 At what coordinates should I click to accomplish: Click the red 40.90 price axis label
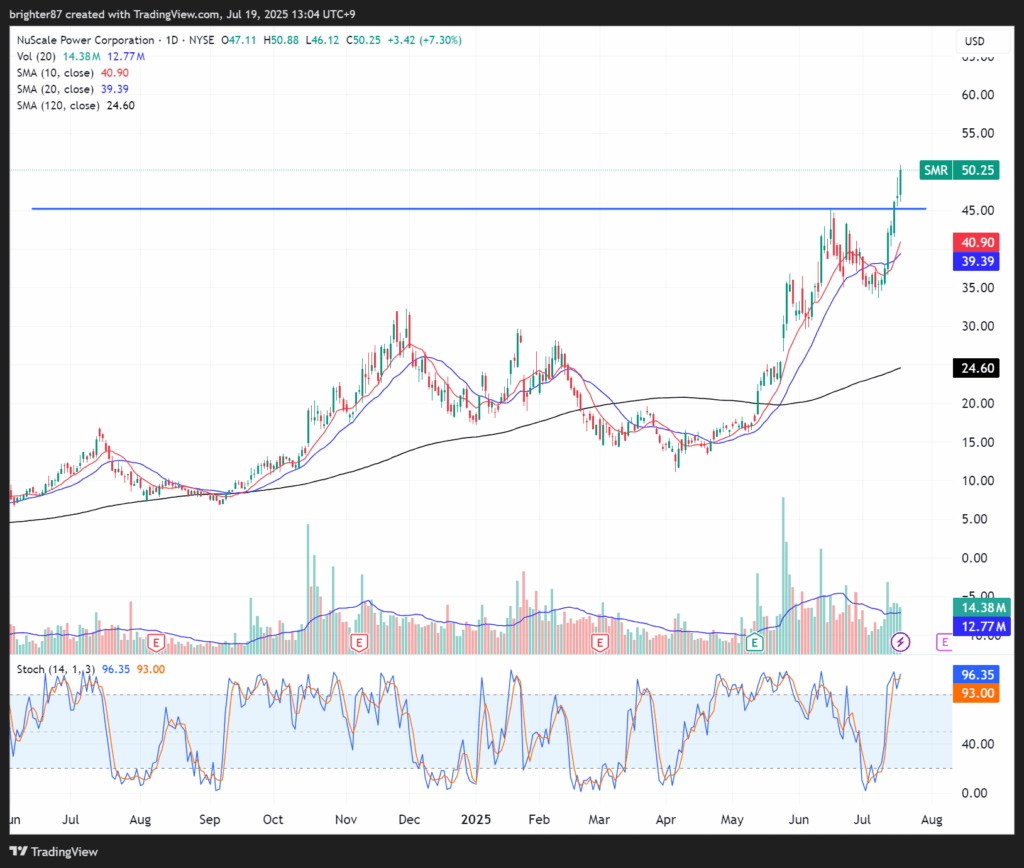pos(977,242)
